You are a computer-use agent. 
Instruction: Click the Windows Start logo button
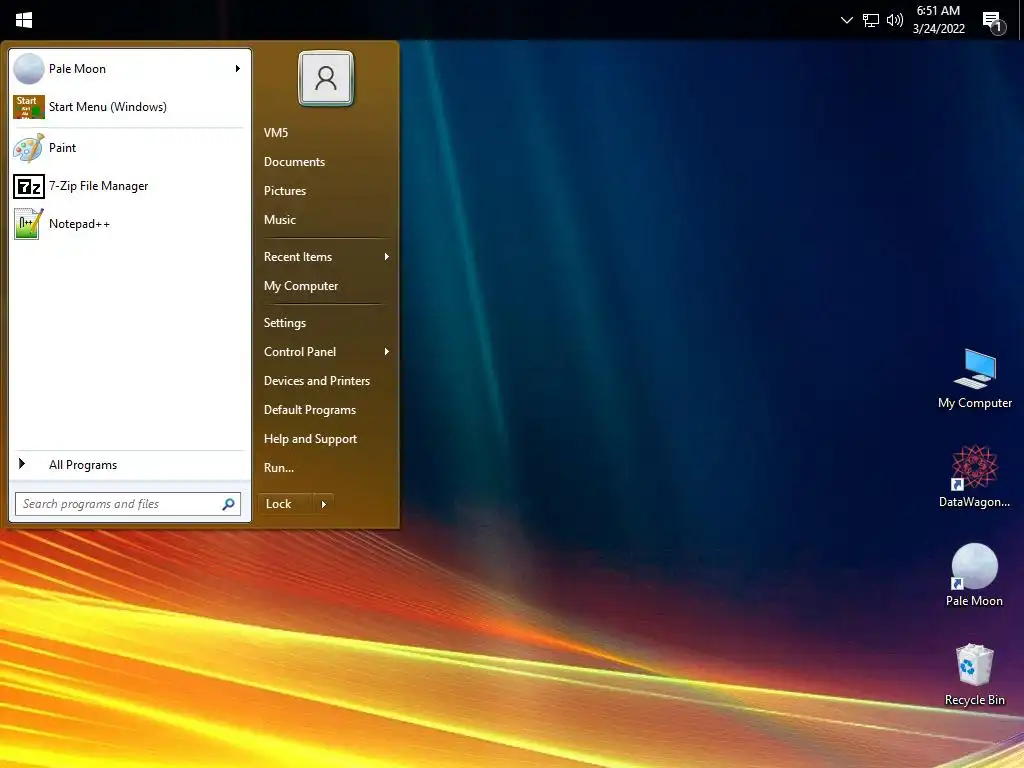[24, 20]
